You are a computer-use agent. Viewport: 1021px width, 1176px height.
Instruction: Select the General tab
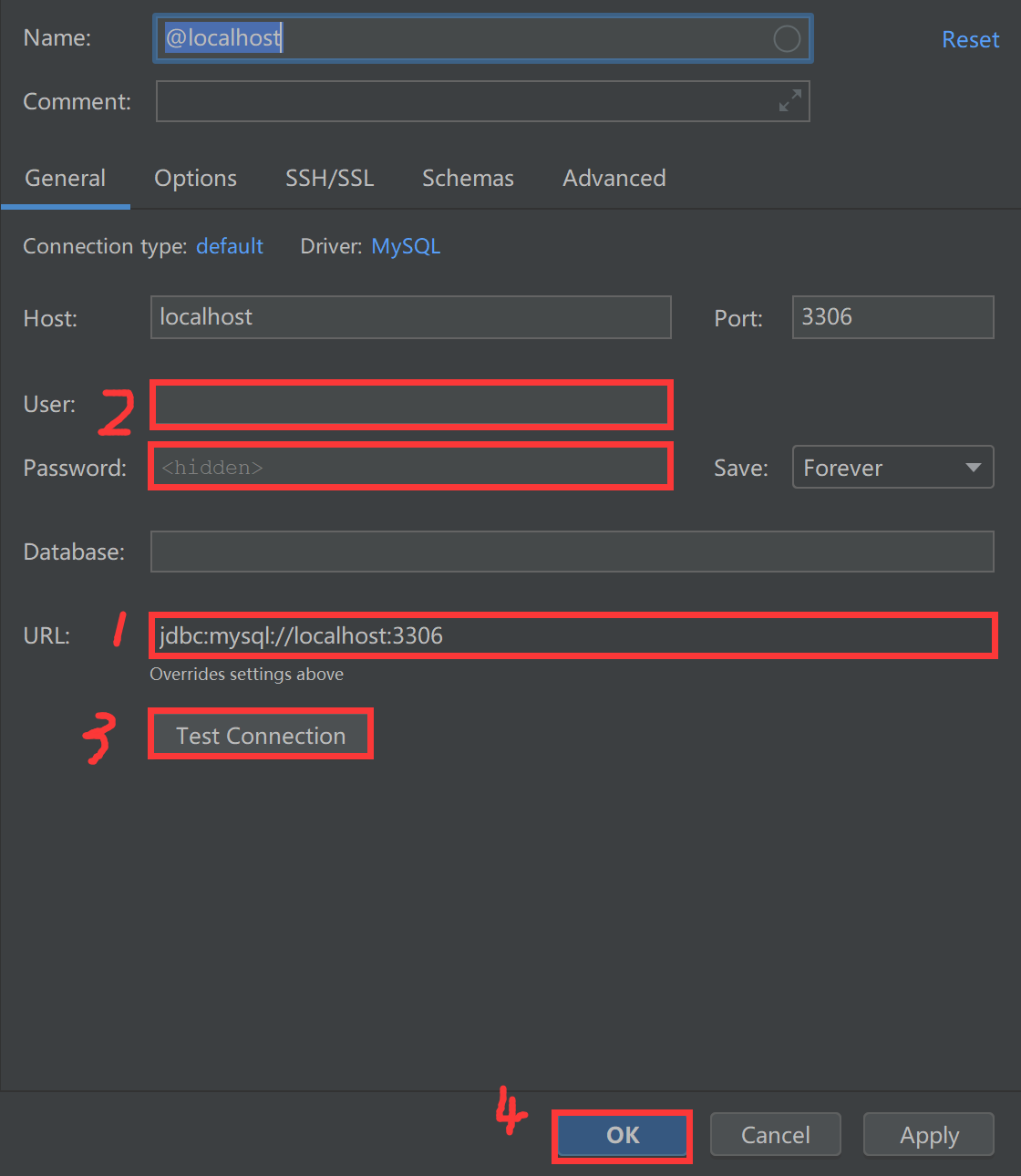pos(65,178)
